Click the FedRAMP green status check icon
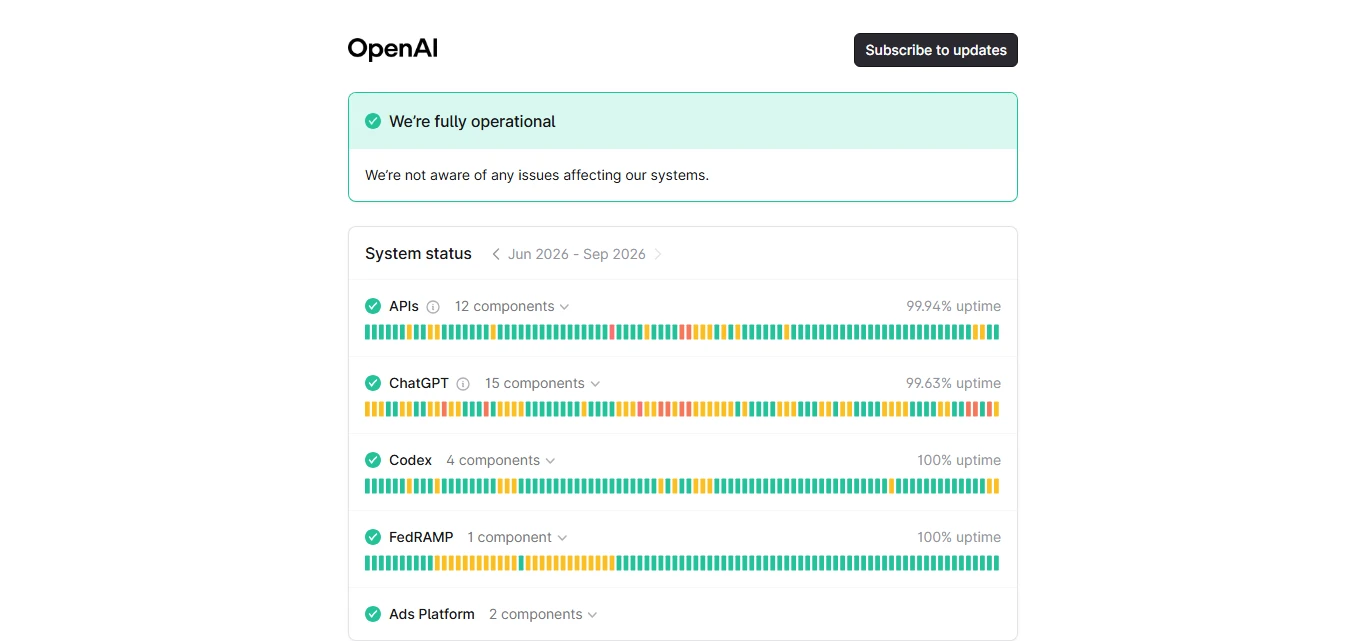The width and height of the screenshot is (1366, 641). 373,537
